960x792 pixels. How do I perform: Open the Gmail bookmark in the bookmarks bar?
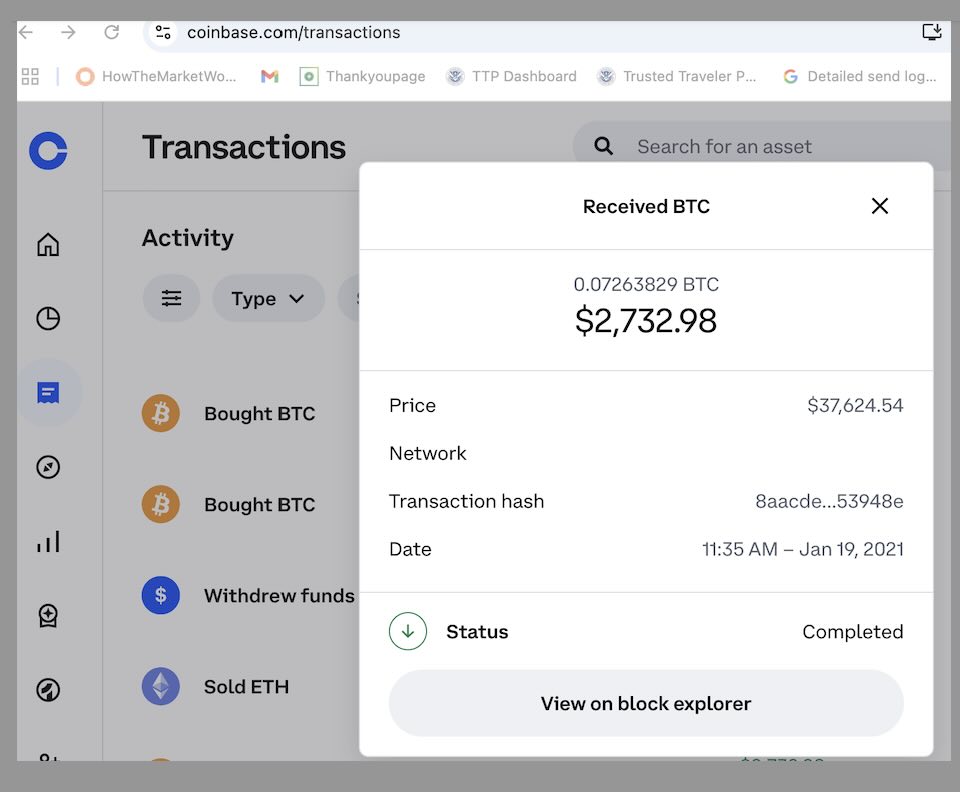[x=269, y=76]
